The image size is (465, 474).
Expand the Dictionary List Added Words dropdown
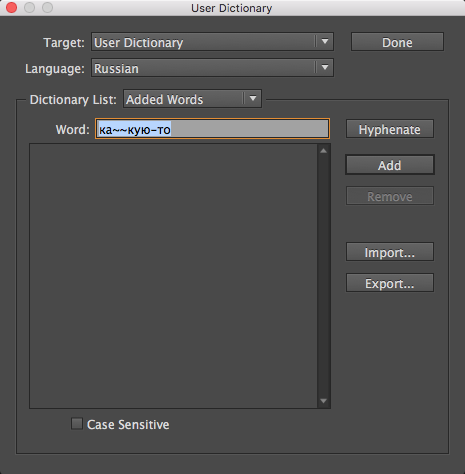point(192,99)
